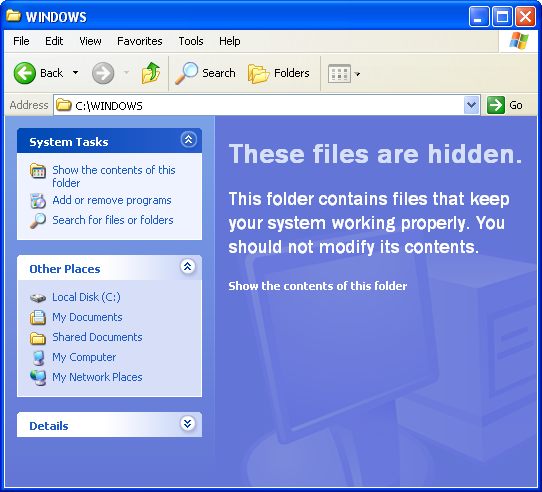Click Search for files or folders link
This screenshot has width=542, height=492.
click(113, 220)
